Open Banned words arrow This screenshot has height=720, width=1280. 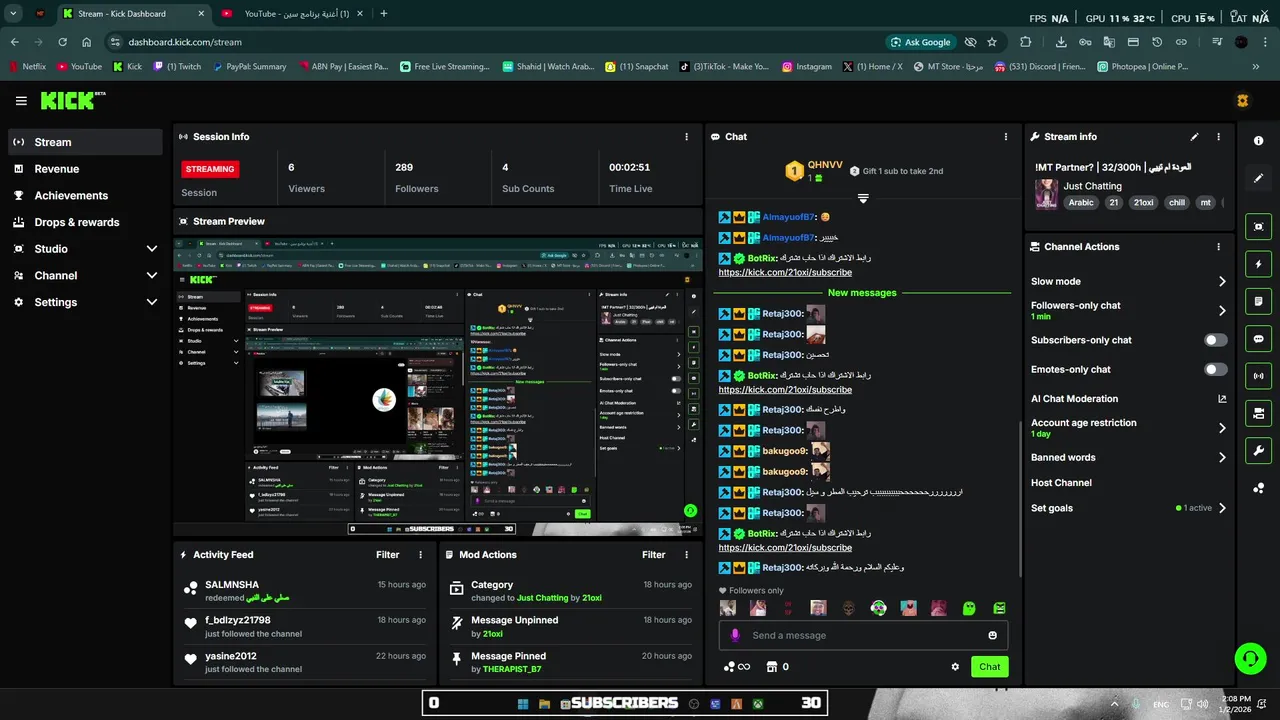click(1222, 458)
